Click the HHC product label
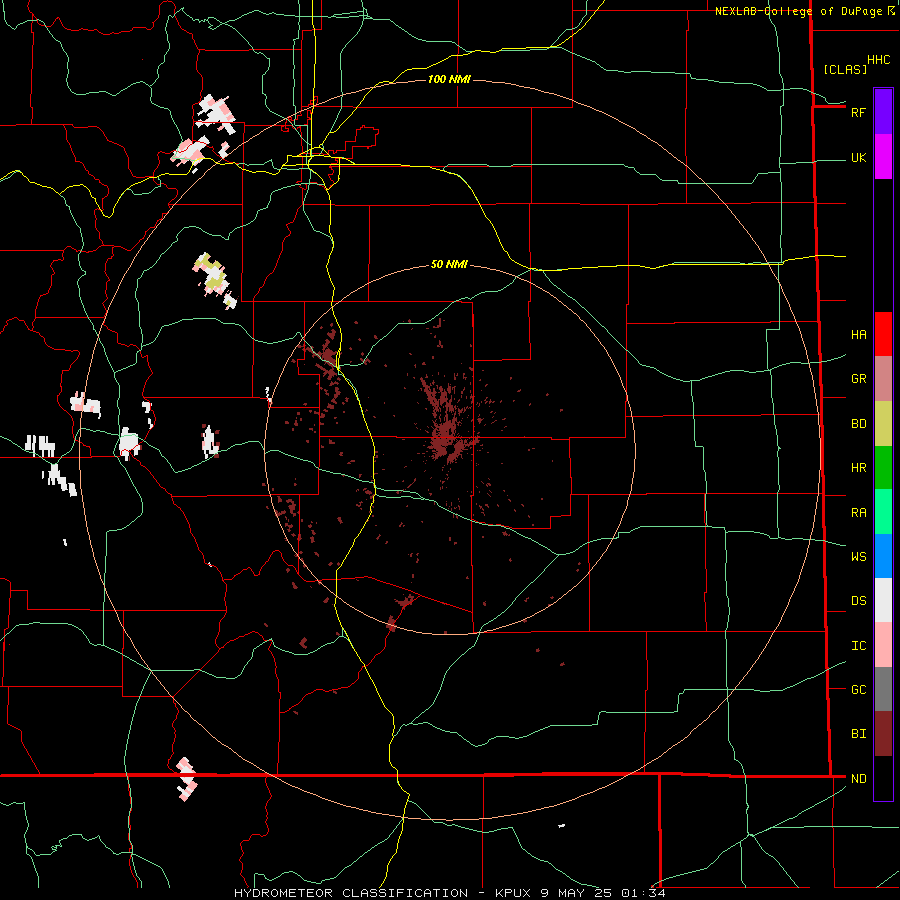900x900 pixels. click(x=878, y=60)
